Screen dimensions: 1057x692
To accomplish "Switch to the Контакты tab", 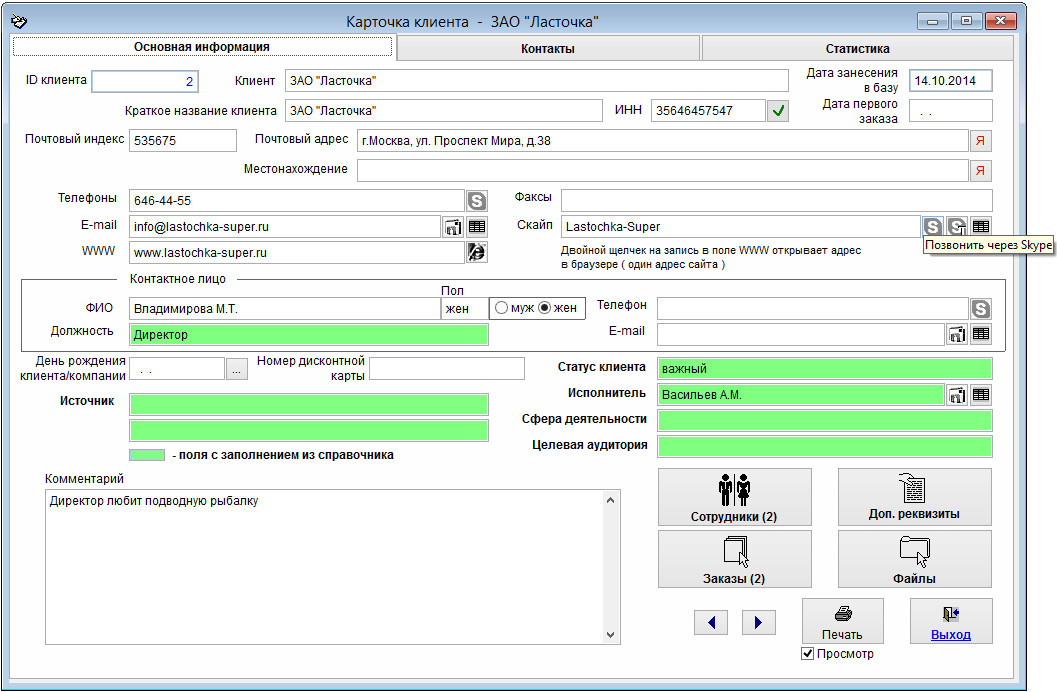I will click(x=547, y=48).
